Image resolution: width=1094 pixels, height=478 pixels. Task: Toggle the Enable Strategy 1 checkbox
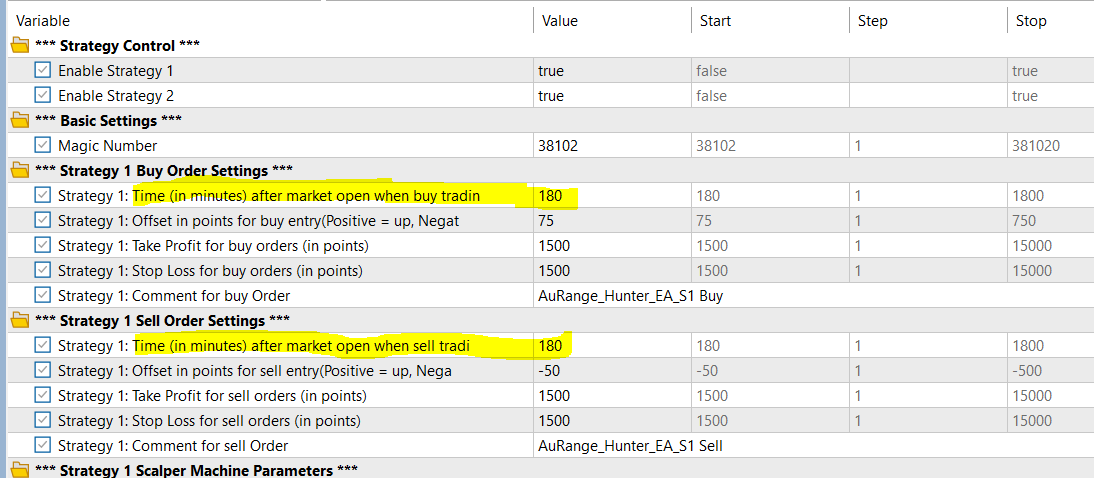(x=43, y=71)
